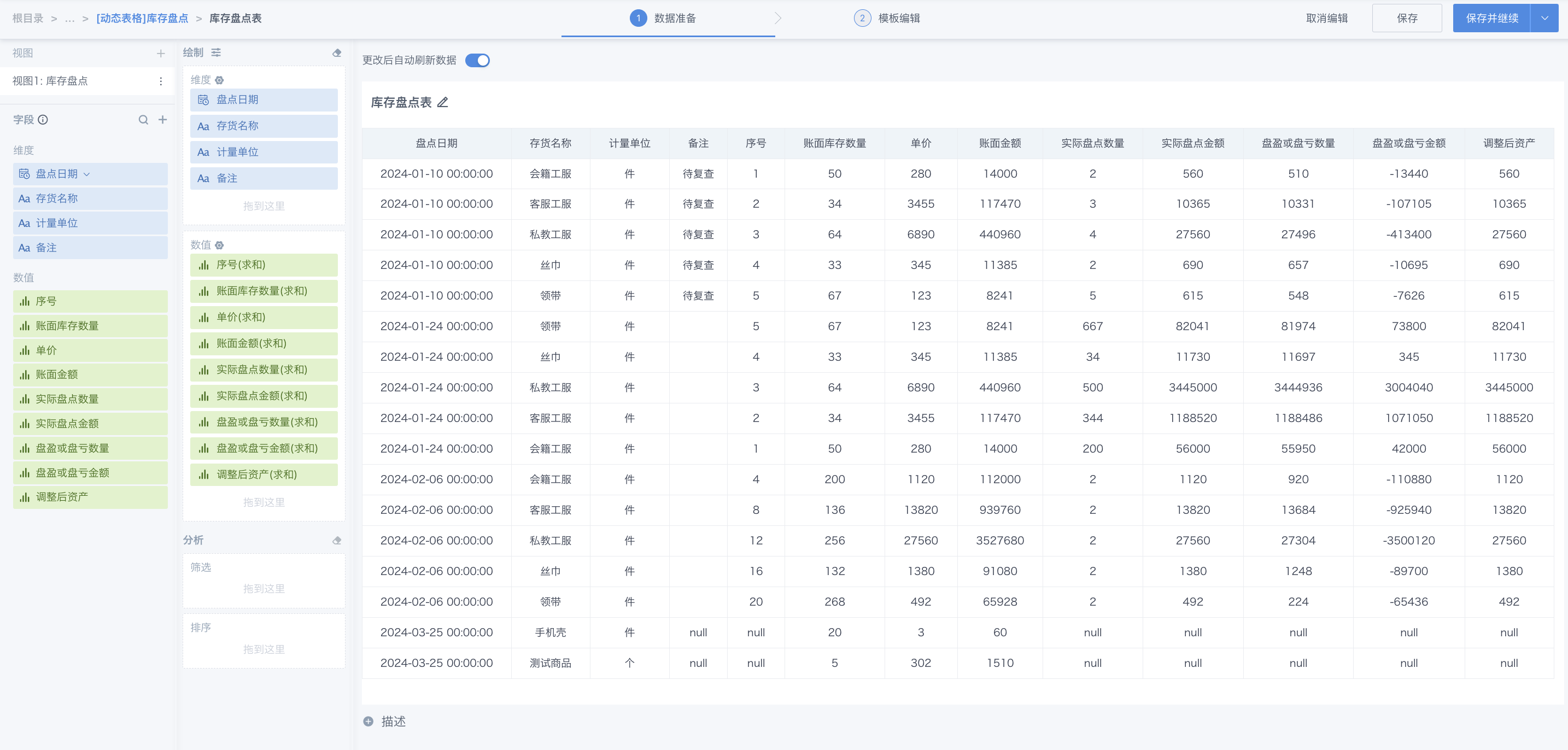Image resolution: width=1568 pixels, height=750 pixels.
Task: Go to 根目录 in the breadcrumb
Action: pos(28,19)
